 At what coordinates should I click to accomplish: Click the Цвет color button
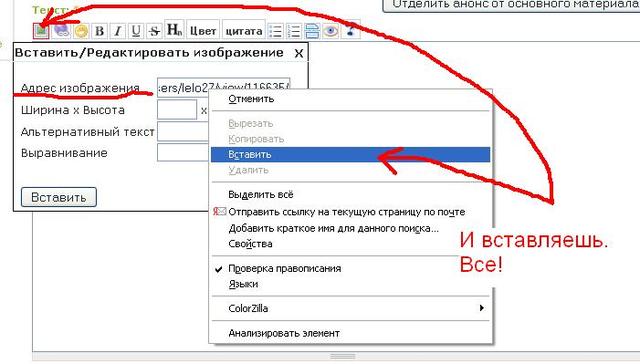tap(203, 29)
